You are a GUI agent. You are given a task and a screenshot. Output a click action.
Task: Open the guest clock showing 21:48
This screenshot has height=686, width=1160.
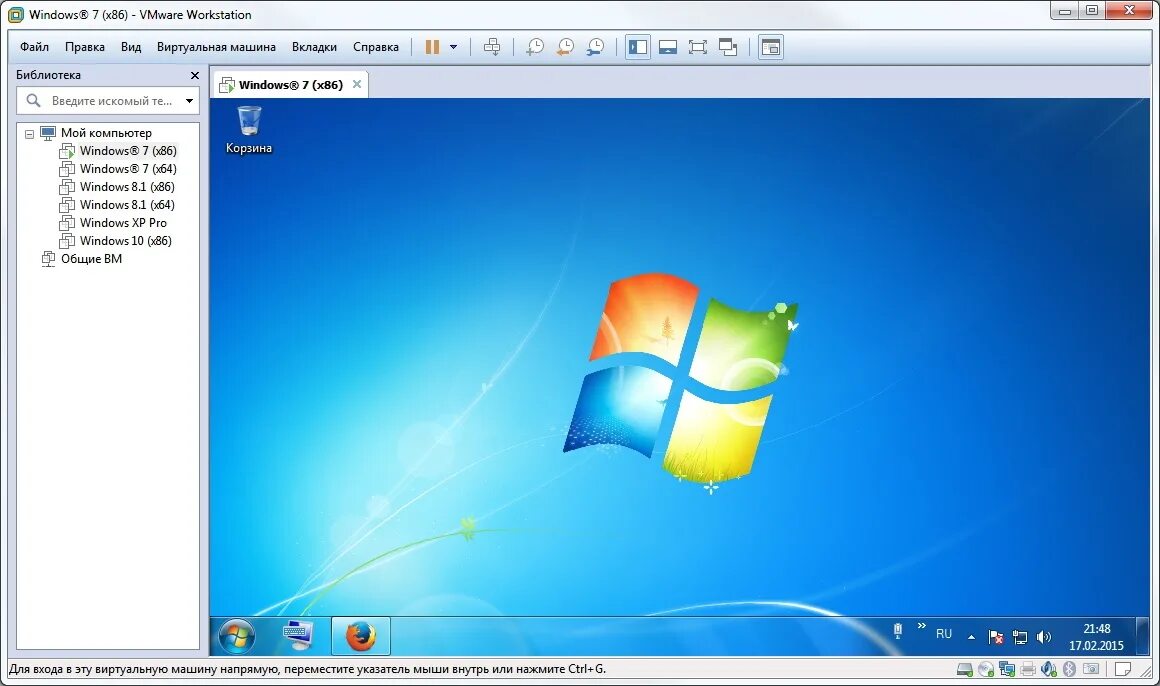[1096, 637]
